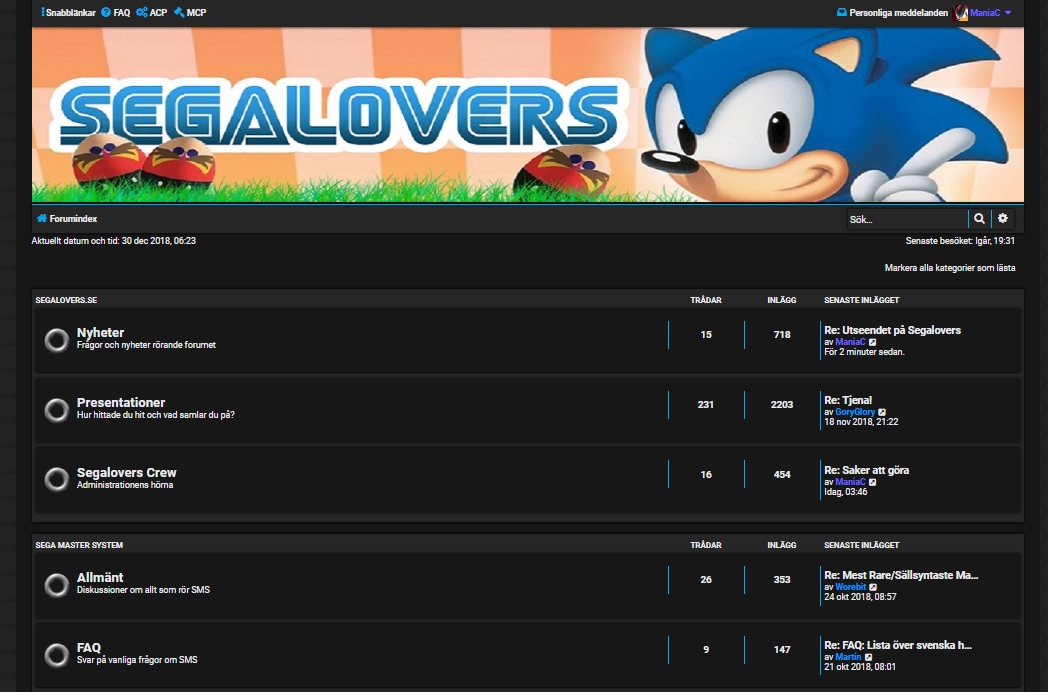Click view-latest-post icon in Segalovers Crew row

pos(872,482)
